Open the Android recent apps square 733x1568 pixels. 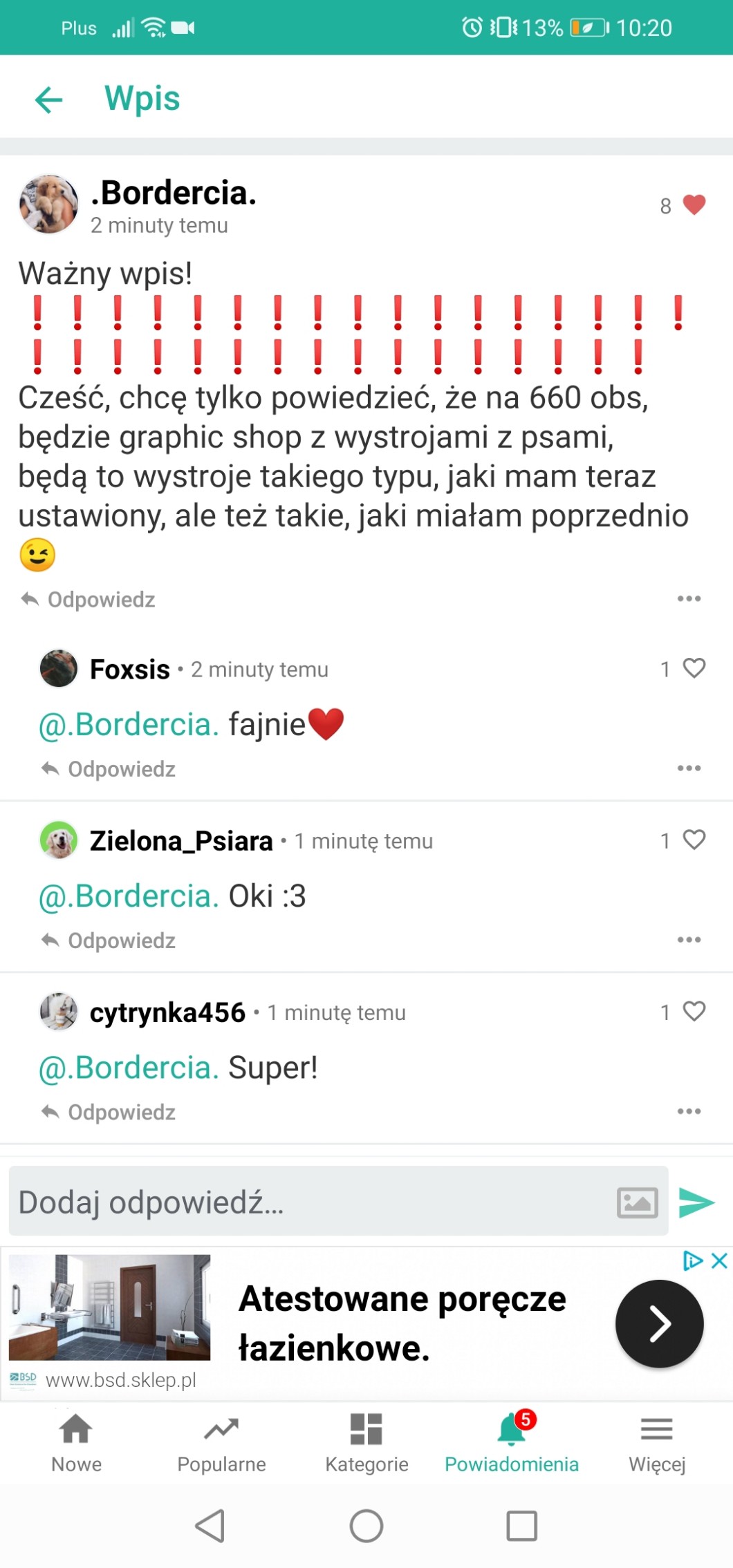point(521,1526)
